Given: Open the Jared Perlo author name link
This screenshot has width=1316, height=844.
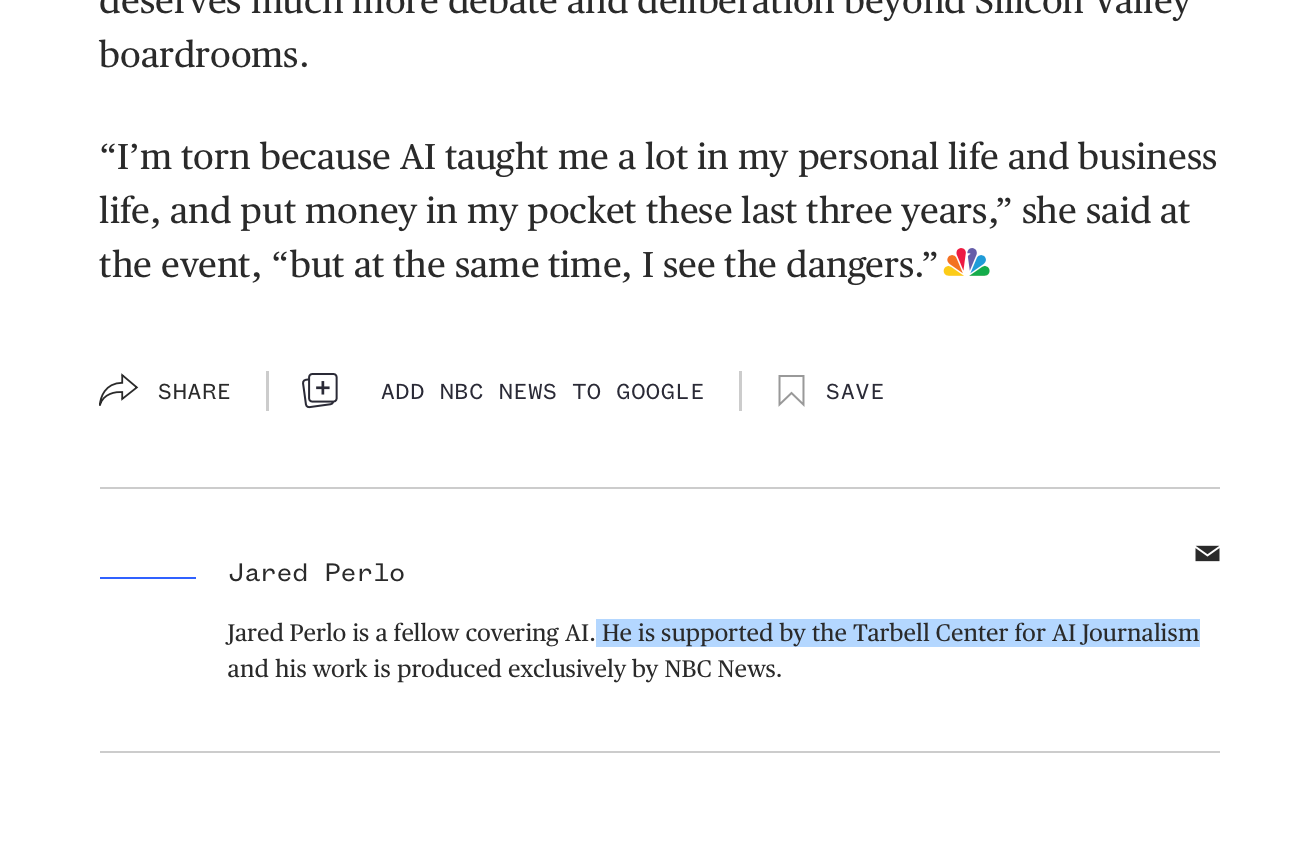Looking at the screenshot, I should pyautogui.click(x=316, y=573).
